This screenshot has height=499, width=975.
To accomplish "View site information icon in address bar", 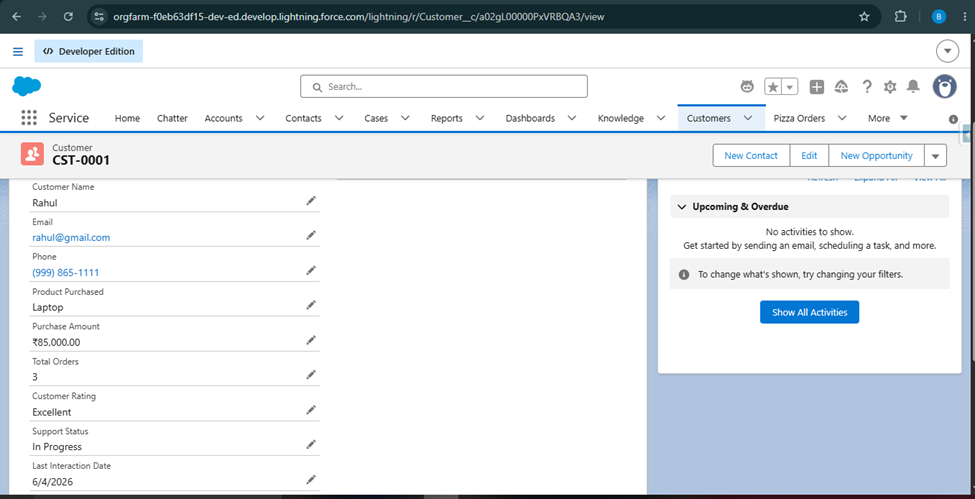I will (x=99, y=17).
